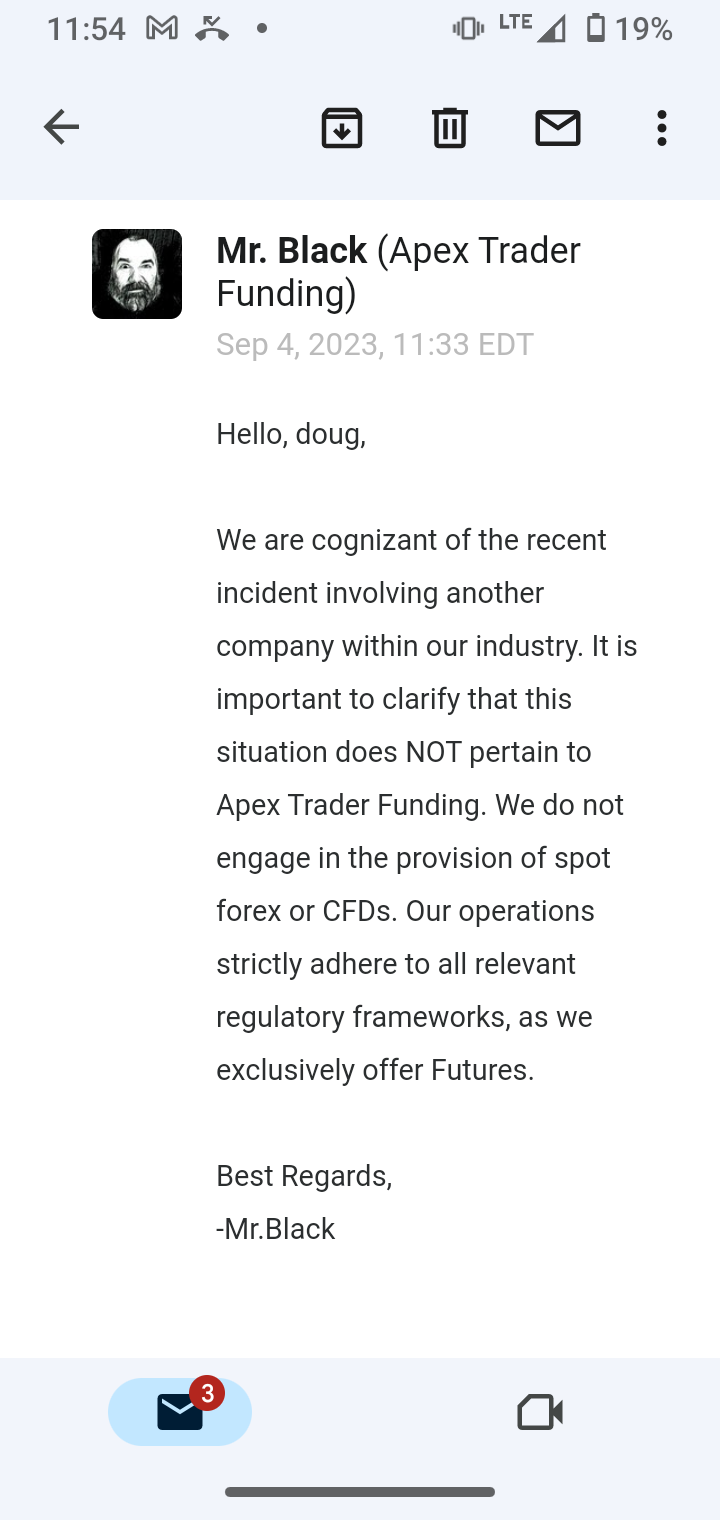The height and width of the screenshot is (1520, 720).
Task: Archive this email from Mr. Black
Action: (341, 127)
